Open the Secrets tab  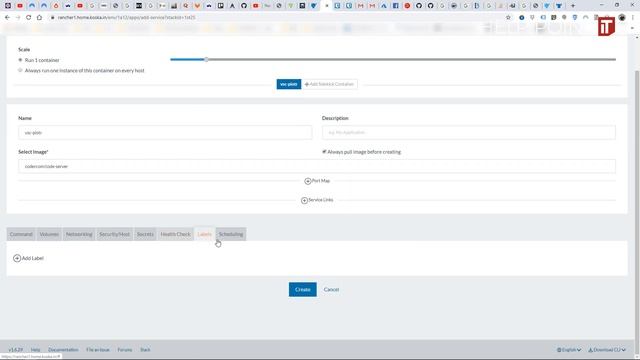[145, 234]
